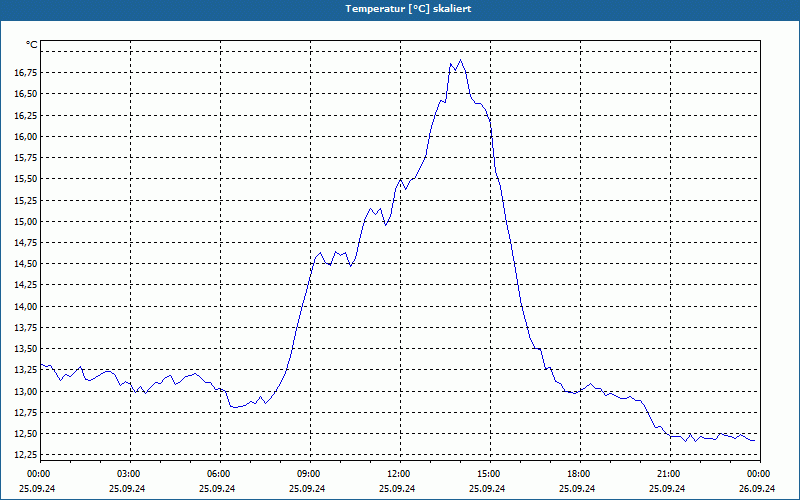Click the "°C" unit label on the y-axis
Viewport: 800px width, 500px height.
point(32,45)
